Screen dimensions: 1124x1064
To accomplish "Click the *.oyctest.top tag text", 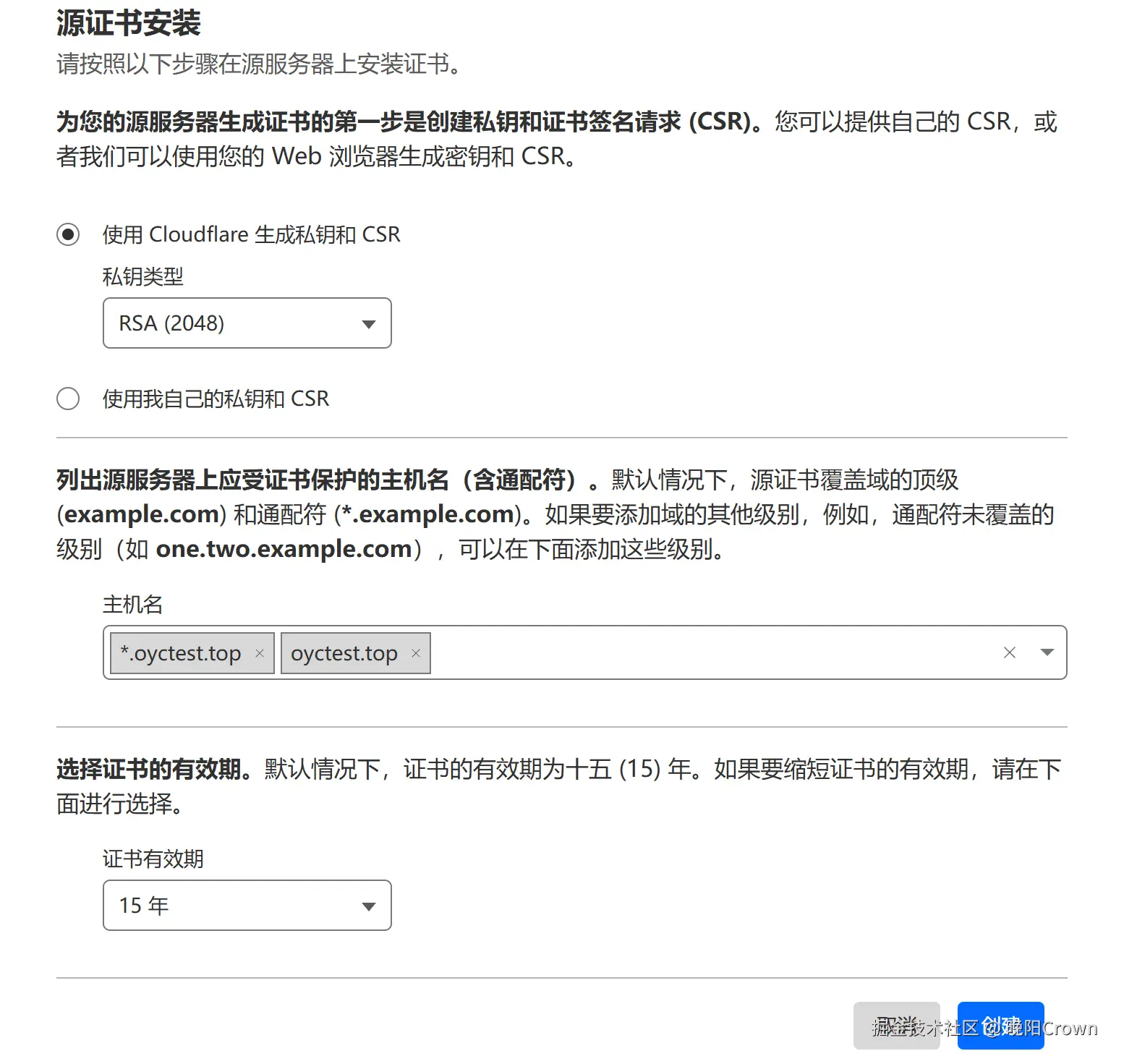I will pos(181,653).
